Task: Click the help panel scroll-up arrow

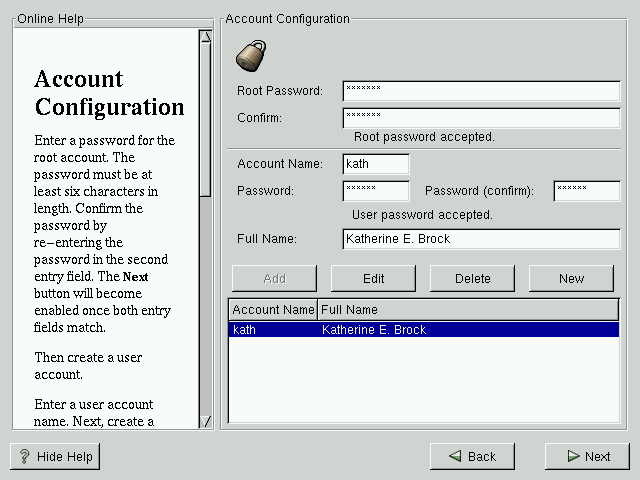Action: point(205,37)
